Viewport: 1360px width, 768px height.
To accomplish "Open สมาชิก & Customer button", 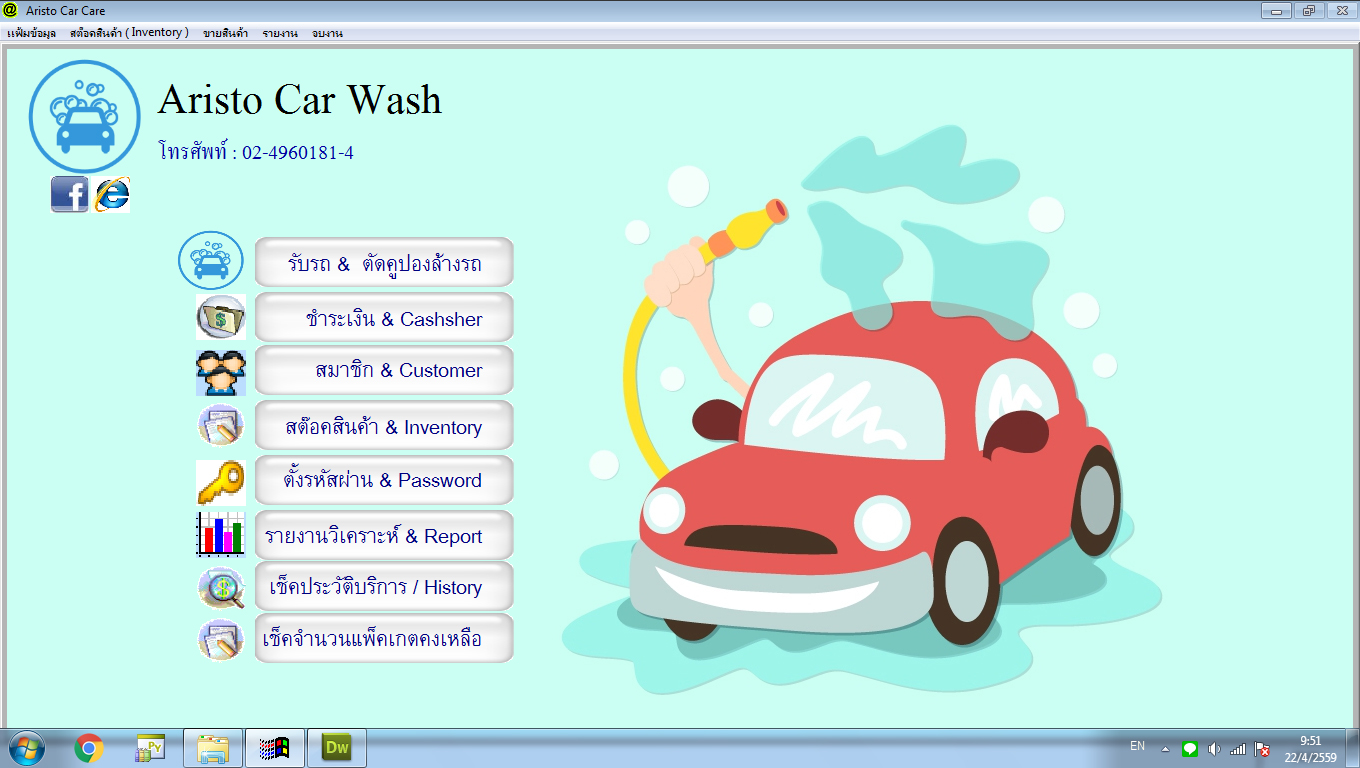I will [384, 370].
